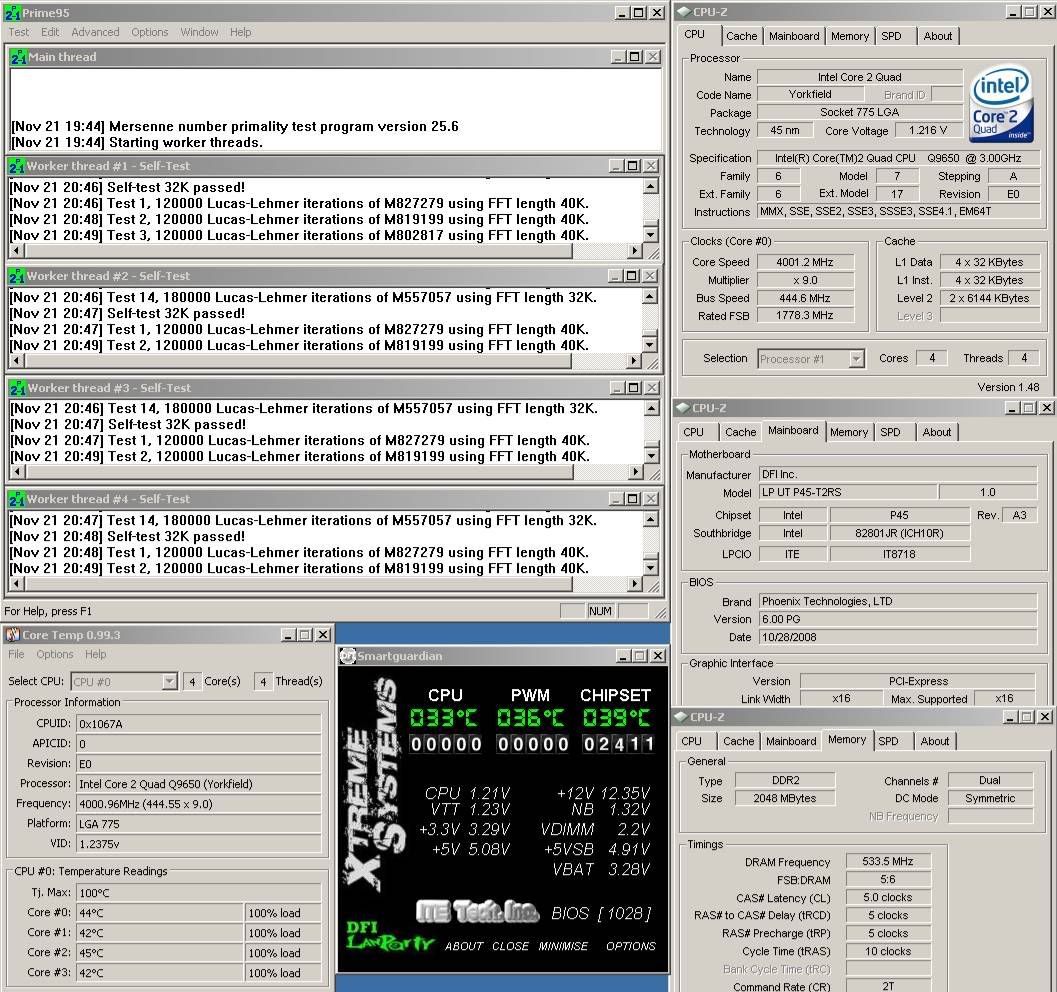Open the Prime95 Options menu

coord(150,32)
